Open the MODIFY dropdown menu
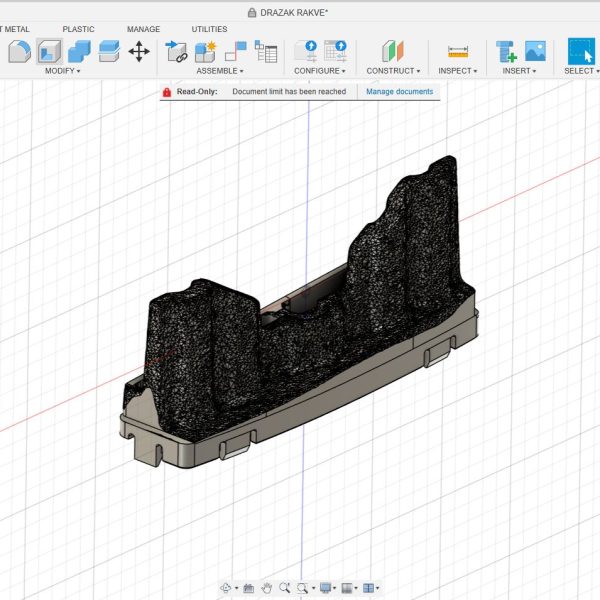 point(63,71)
